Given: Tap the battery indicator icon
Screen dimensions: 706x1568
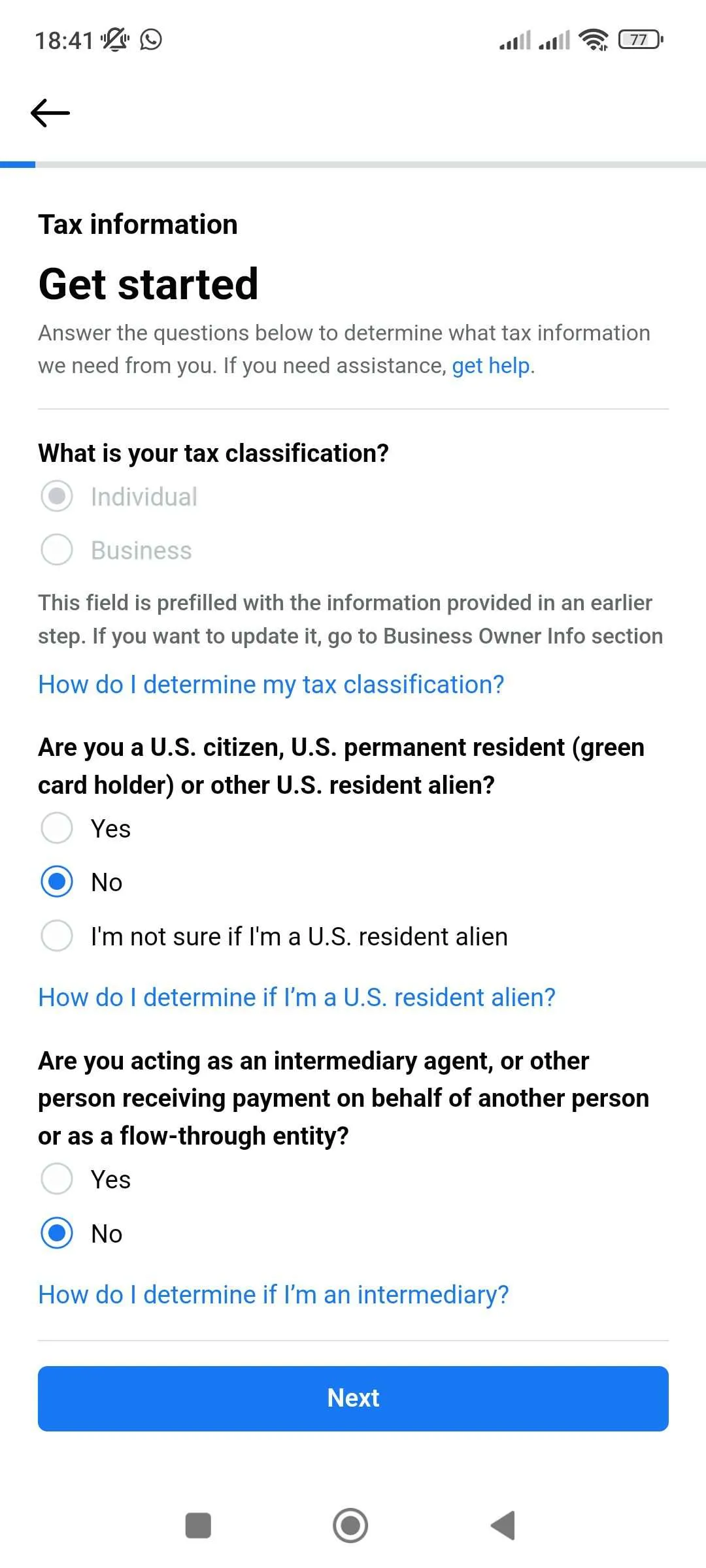Looking at the screenshot, I should point(641,40).
